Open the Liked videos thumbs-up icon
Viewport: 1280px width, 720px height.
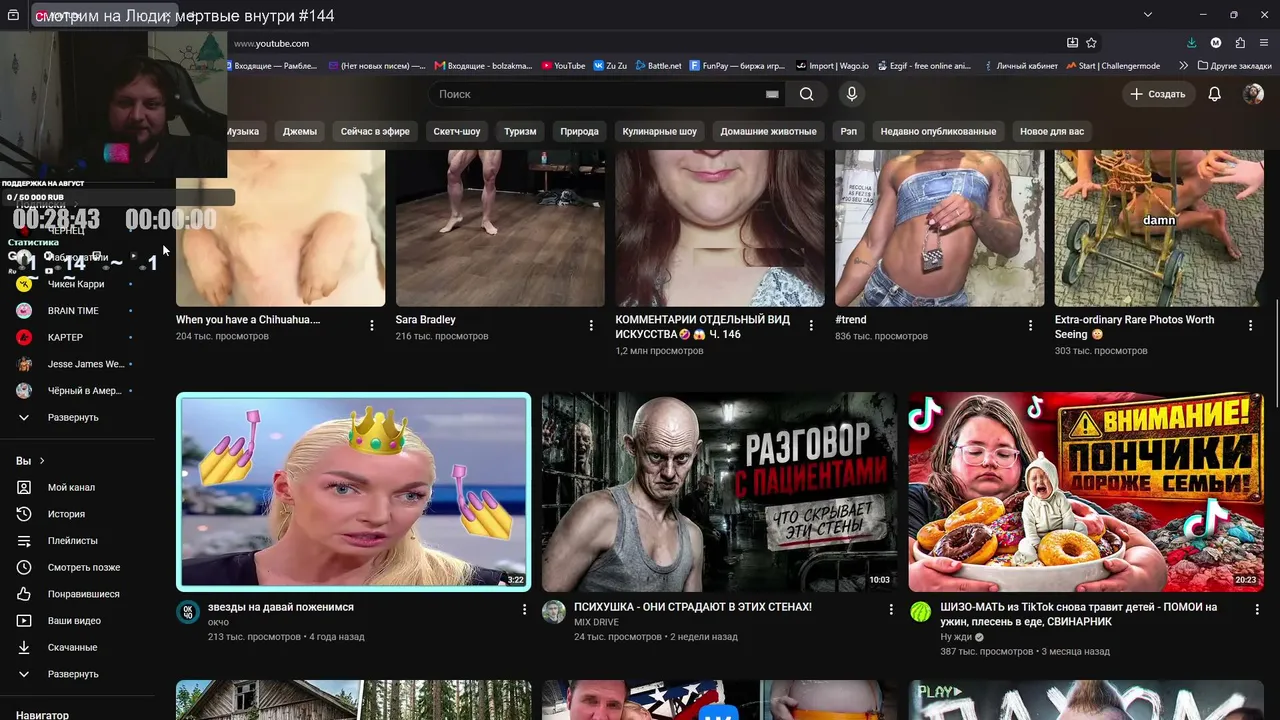click(x=24, y=594)
